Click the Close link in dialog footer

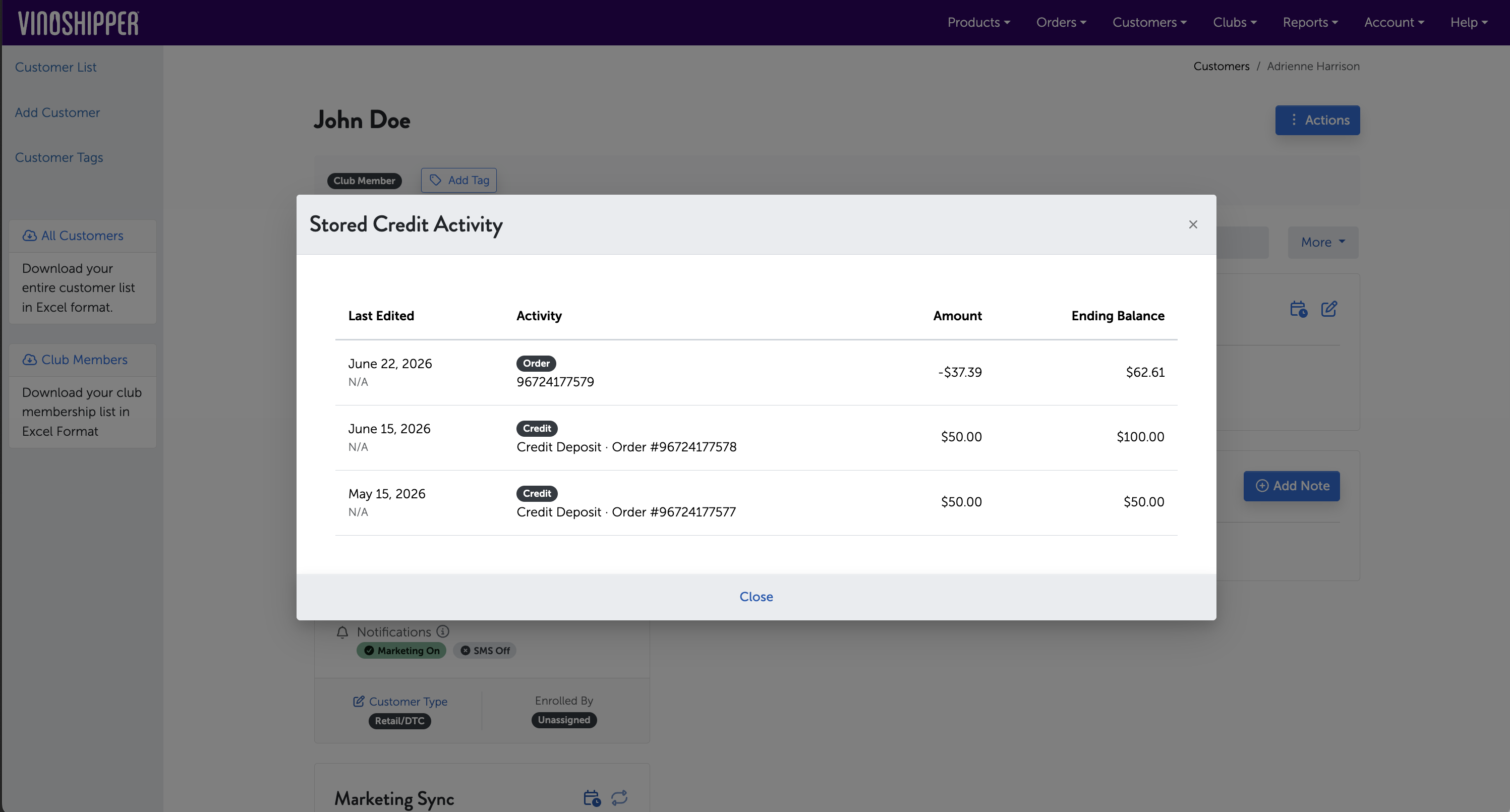pos(756,596)
